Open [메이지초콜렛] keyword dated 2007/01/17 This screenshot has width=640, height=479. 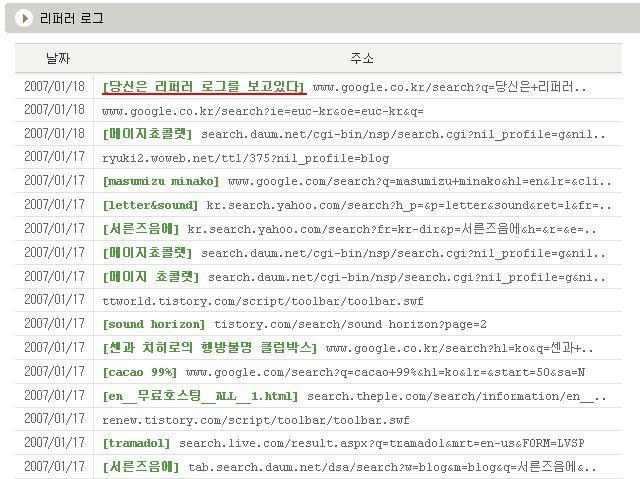click(147, 253)
